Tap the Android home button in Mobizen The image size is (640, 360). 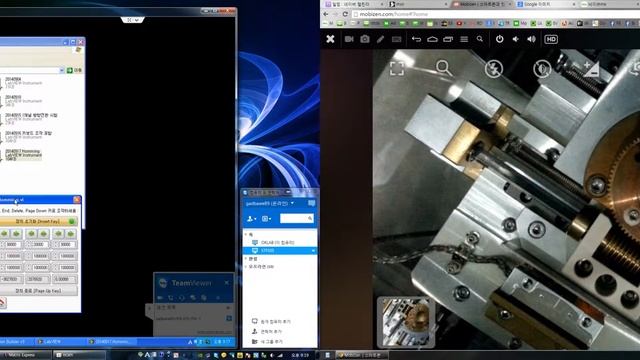point(432,39)
